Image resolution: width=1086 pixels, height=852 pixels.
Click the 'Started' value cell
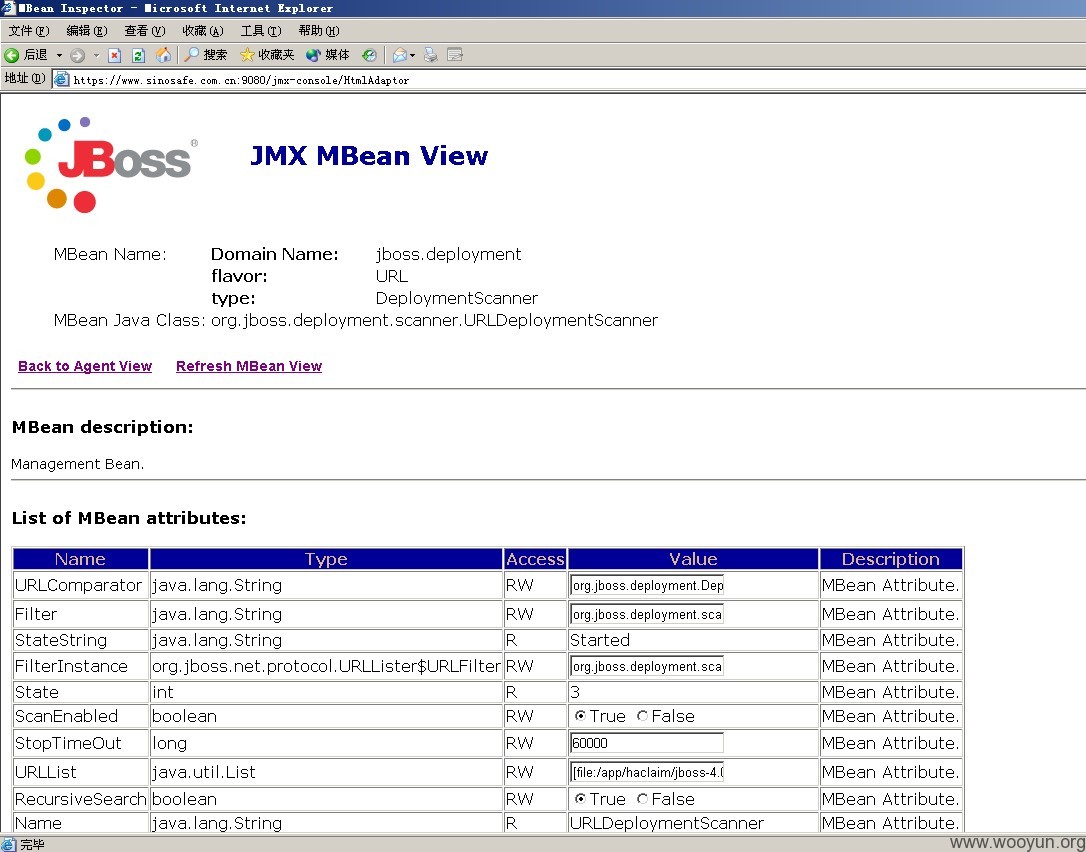click(x=693, y=640)
